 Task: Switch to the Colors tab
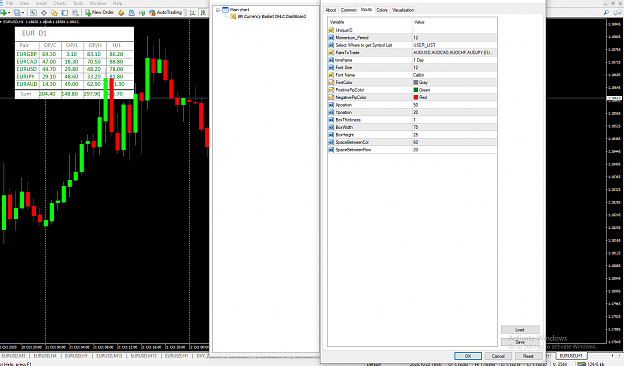(x=382, y=10)
